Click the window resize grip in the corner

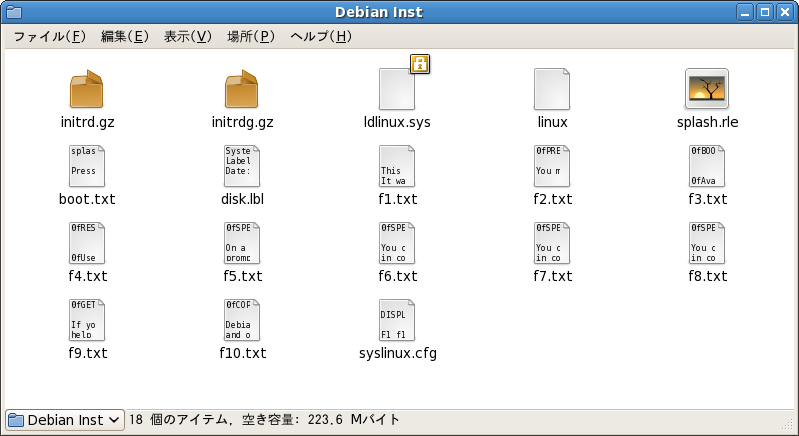(787, 424)
